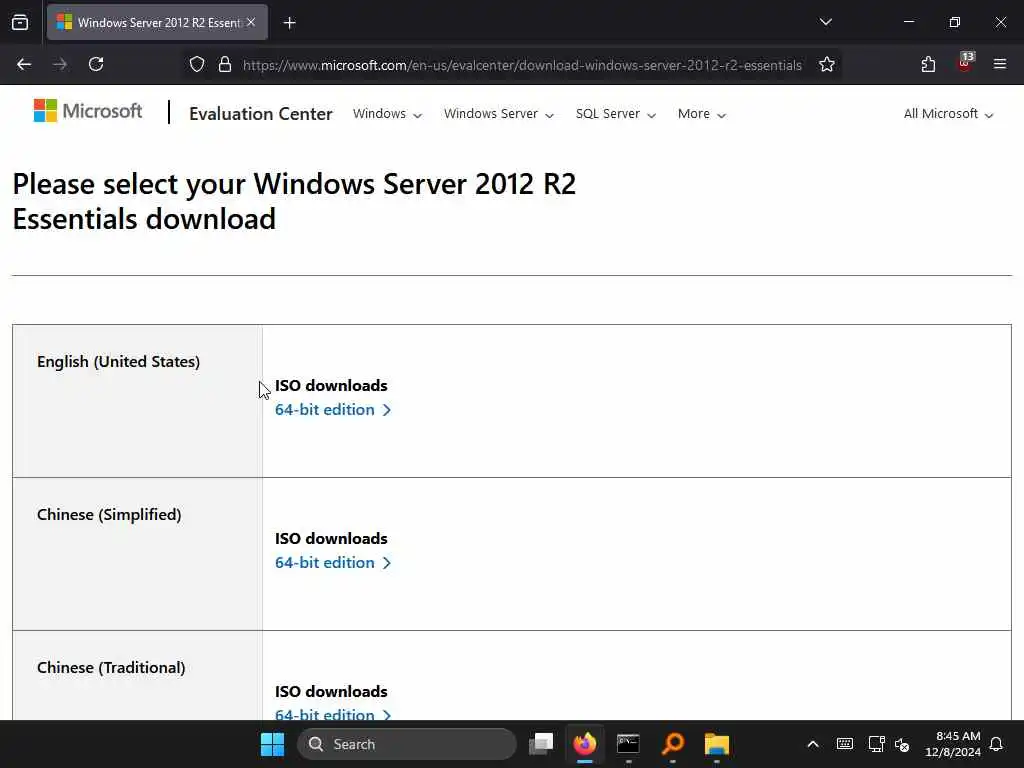
Task: Open the network status tray icon
Action: pos(876,744)
